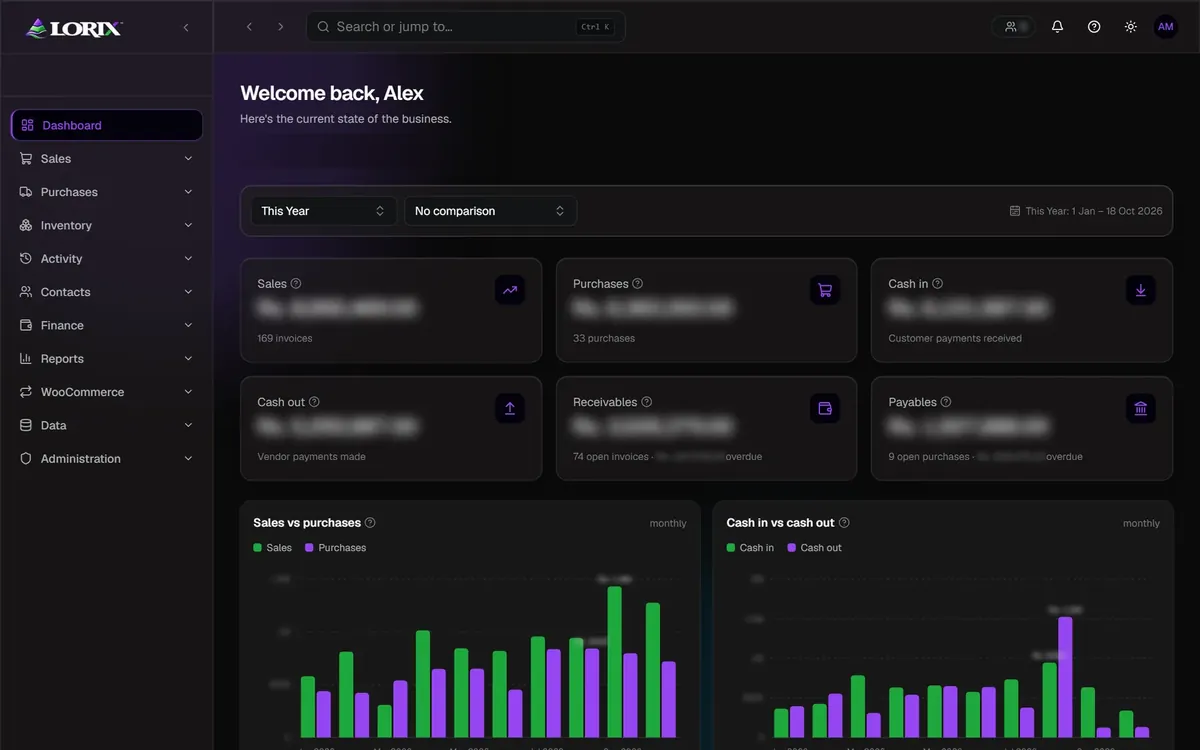
Task: Expand the Reports chevron
Action: 188,359
